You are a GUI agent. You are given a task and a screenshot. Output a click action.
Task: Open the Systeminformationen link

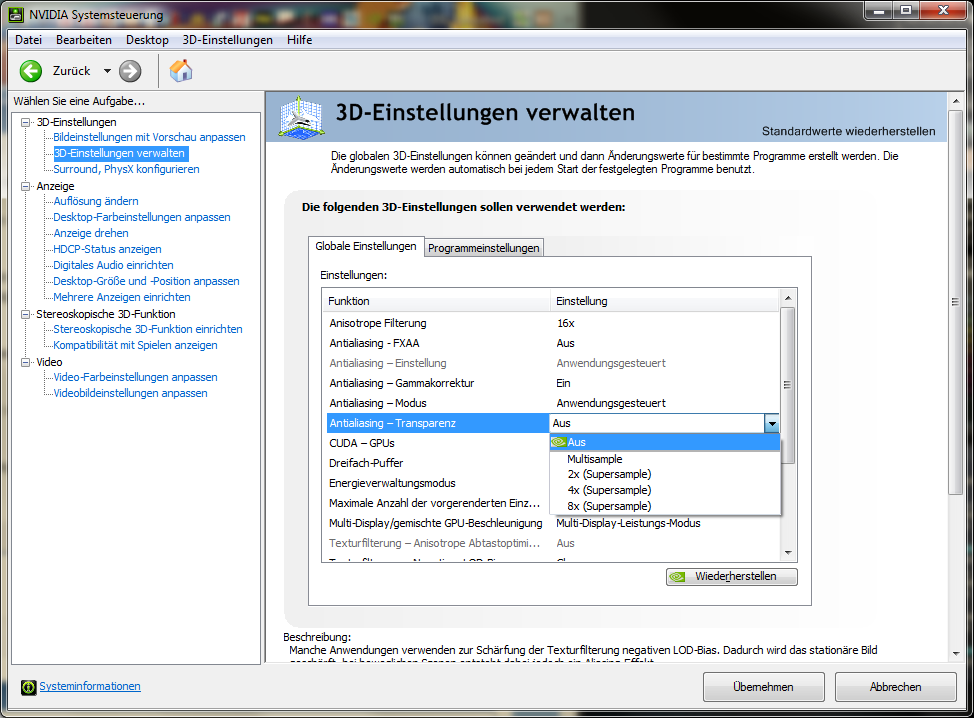pos(90,686)
